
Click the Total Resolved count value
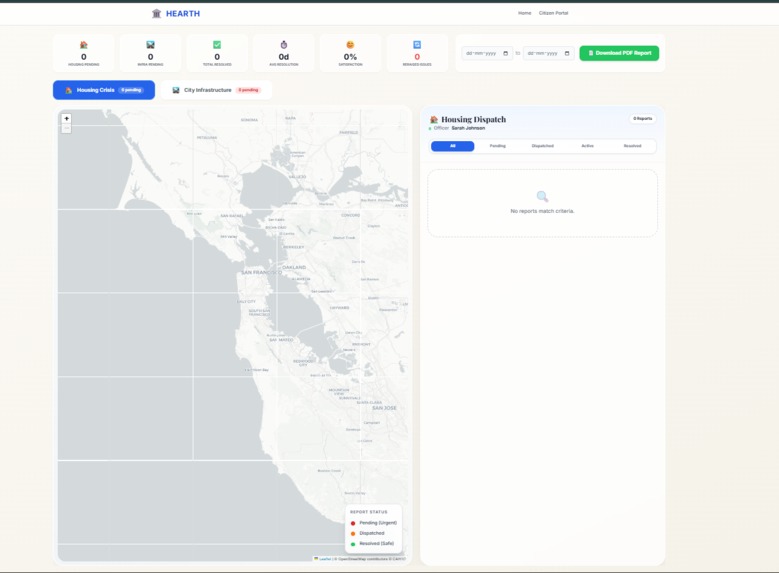[217, 57]
